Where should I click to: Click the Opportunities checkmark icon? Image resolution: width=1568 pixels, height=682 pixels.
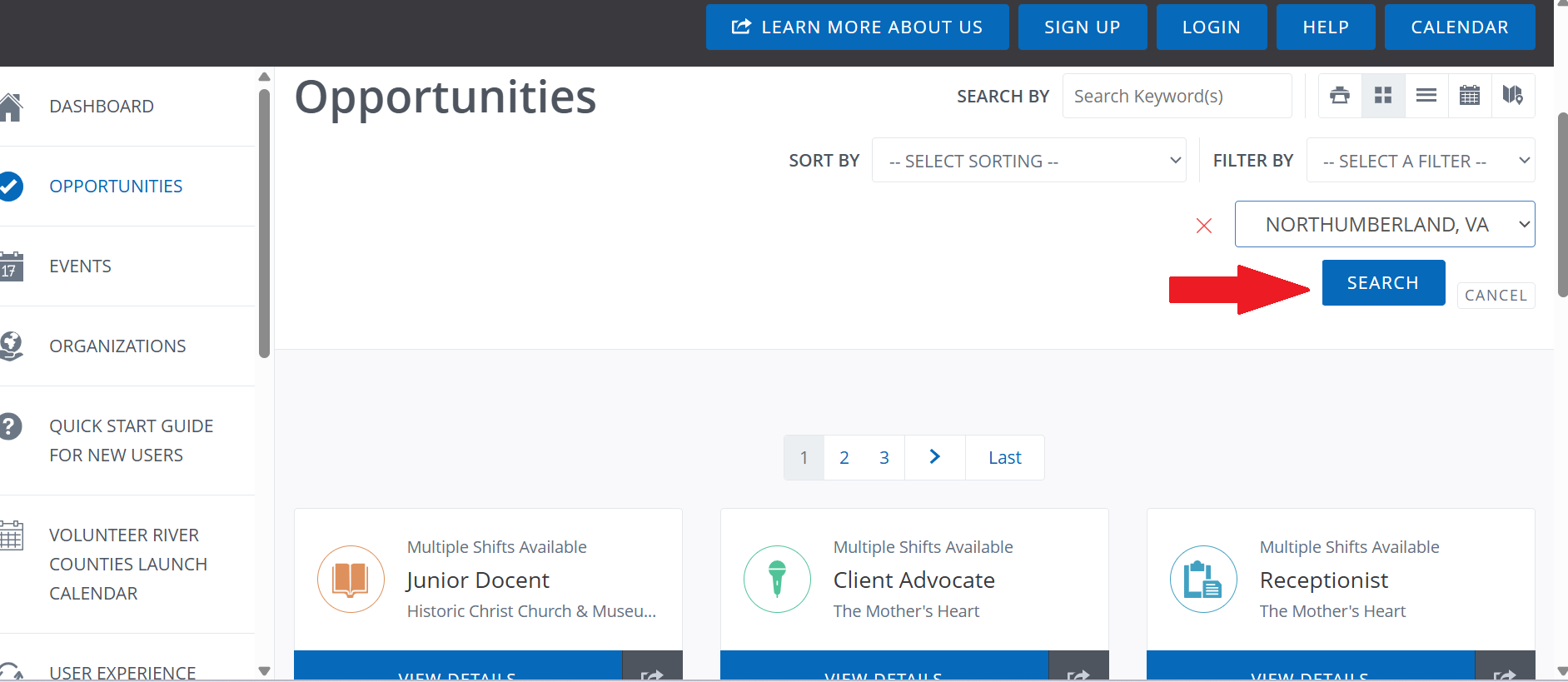point(10,187)
